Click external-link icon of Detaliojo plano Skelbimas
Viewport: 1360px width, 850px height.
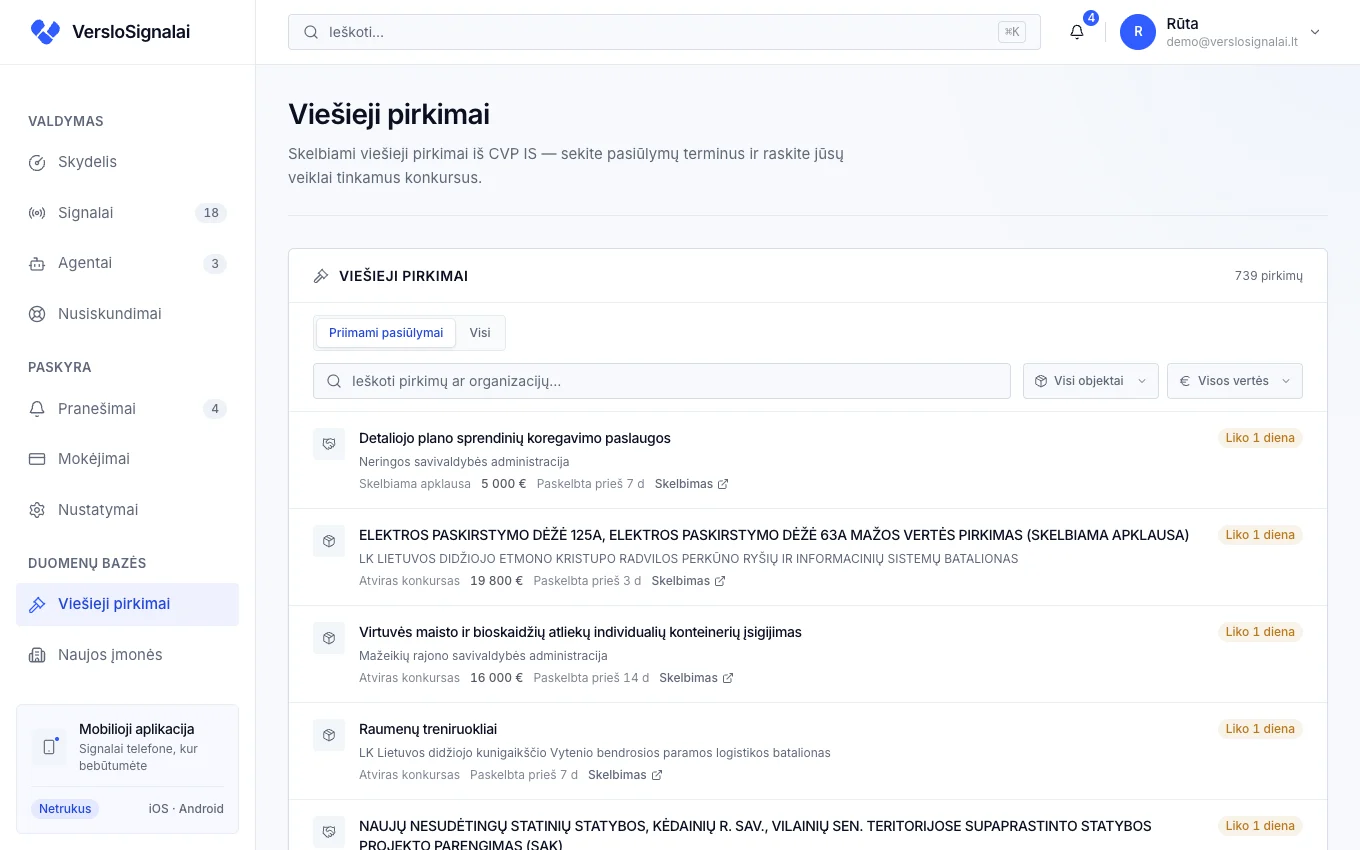(723, 484)
